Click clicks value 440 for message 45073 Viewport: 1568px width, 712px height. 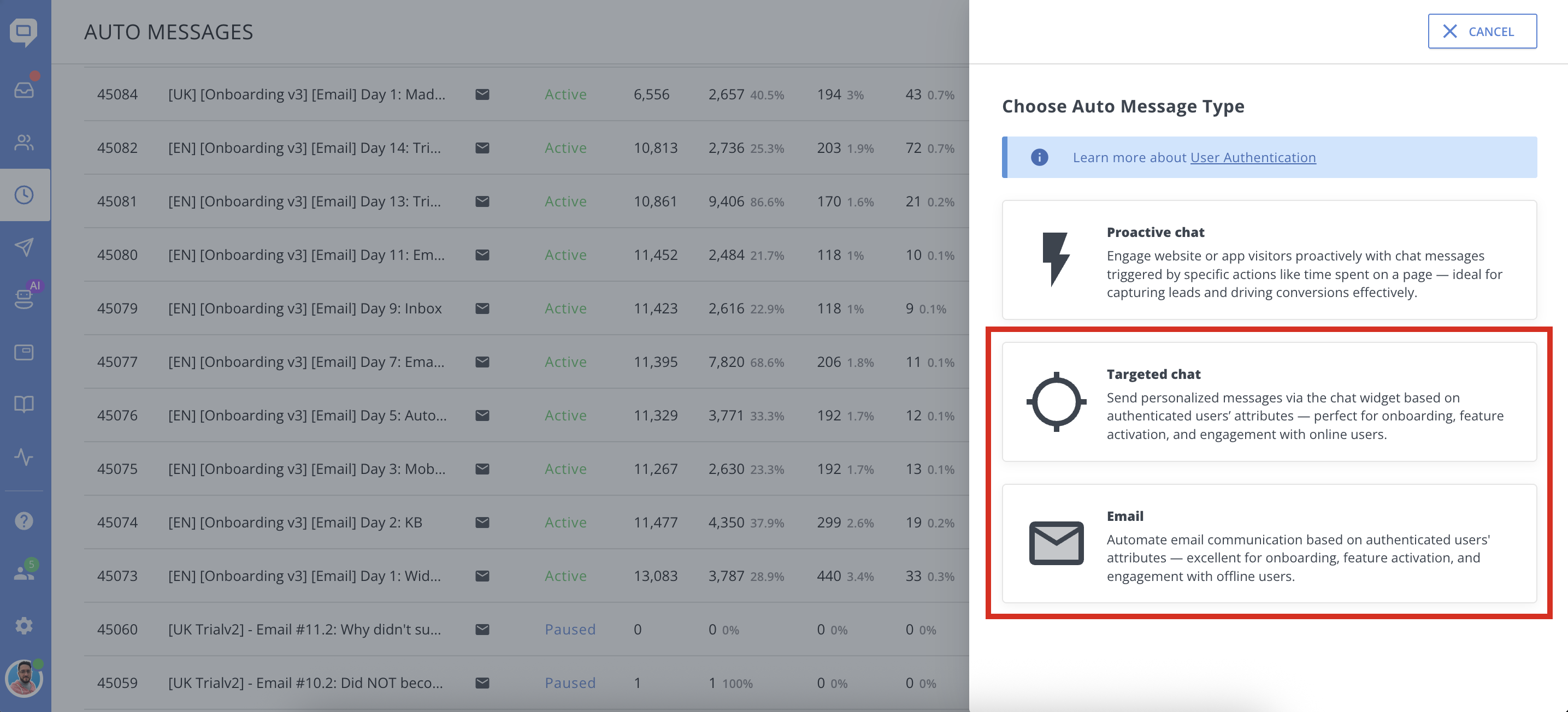click(x=828, y=575)
